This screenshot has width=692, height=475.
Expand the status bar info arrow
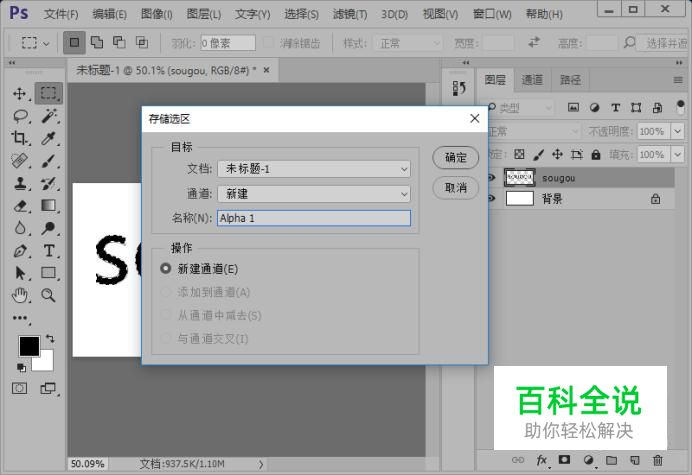point(261,464)
